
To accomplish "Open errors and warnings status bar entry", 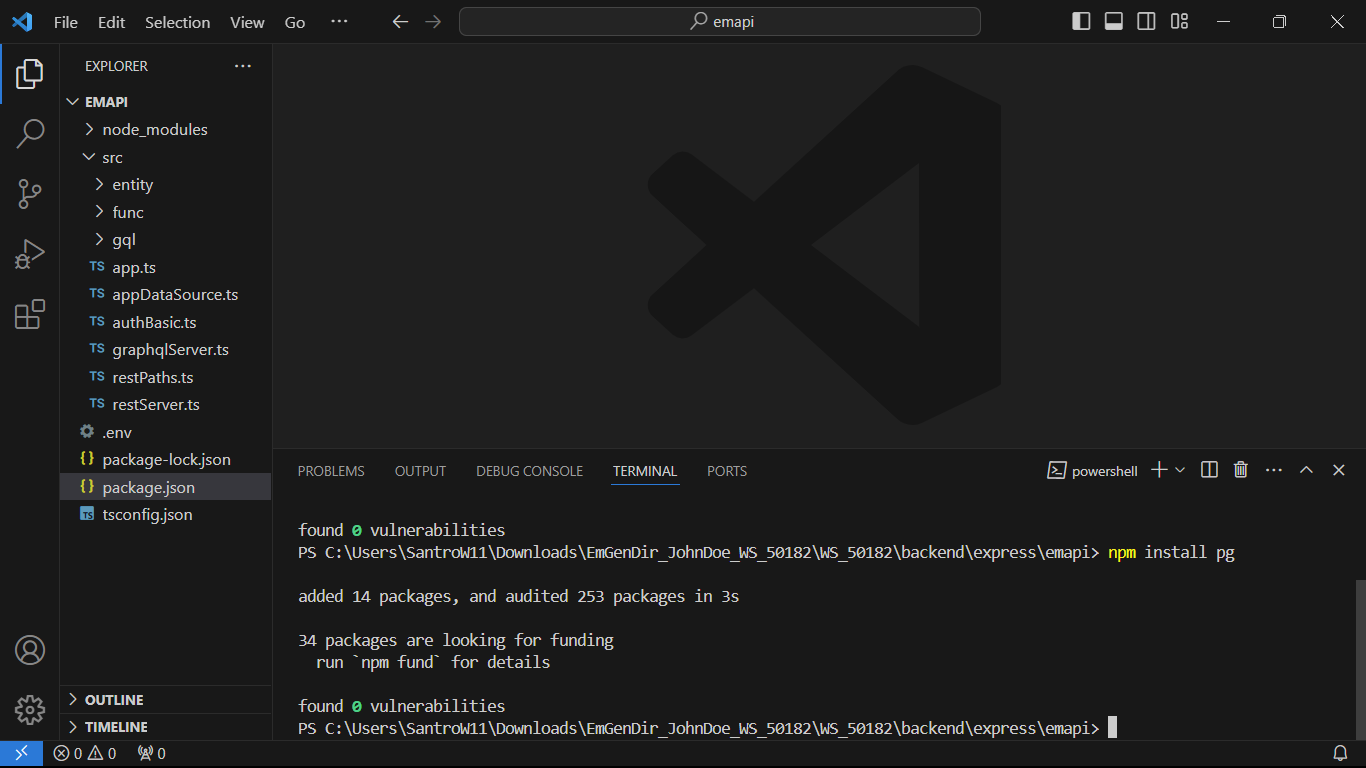I will tap(85, 754).
